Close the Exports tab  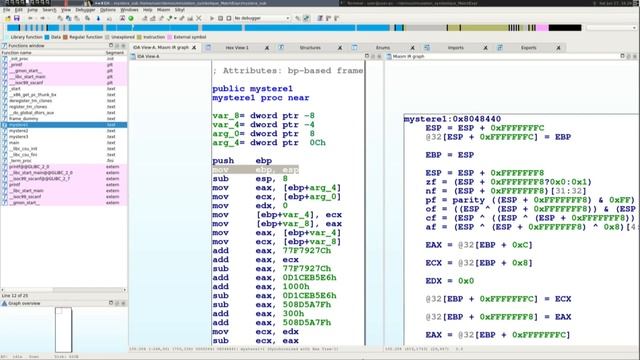558,48
